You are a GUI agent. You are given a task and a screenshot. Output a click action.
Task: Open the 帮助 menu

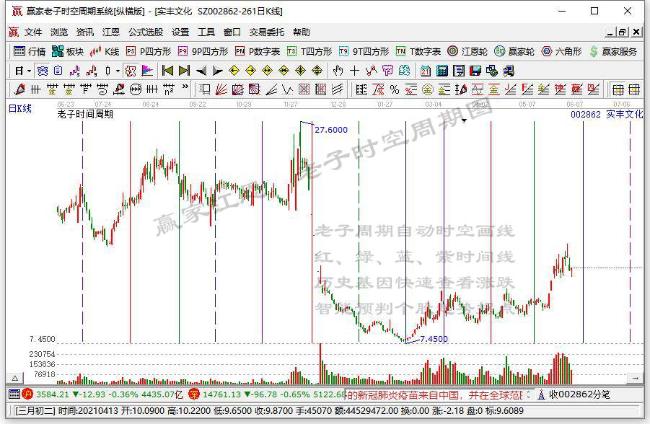(x=301, y=32)
